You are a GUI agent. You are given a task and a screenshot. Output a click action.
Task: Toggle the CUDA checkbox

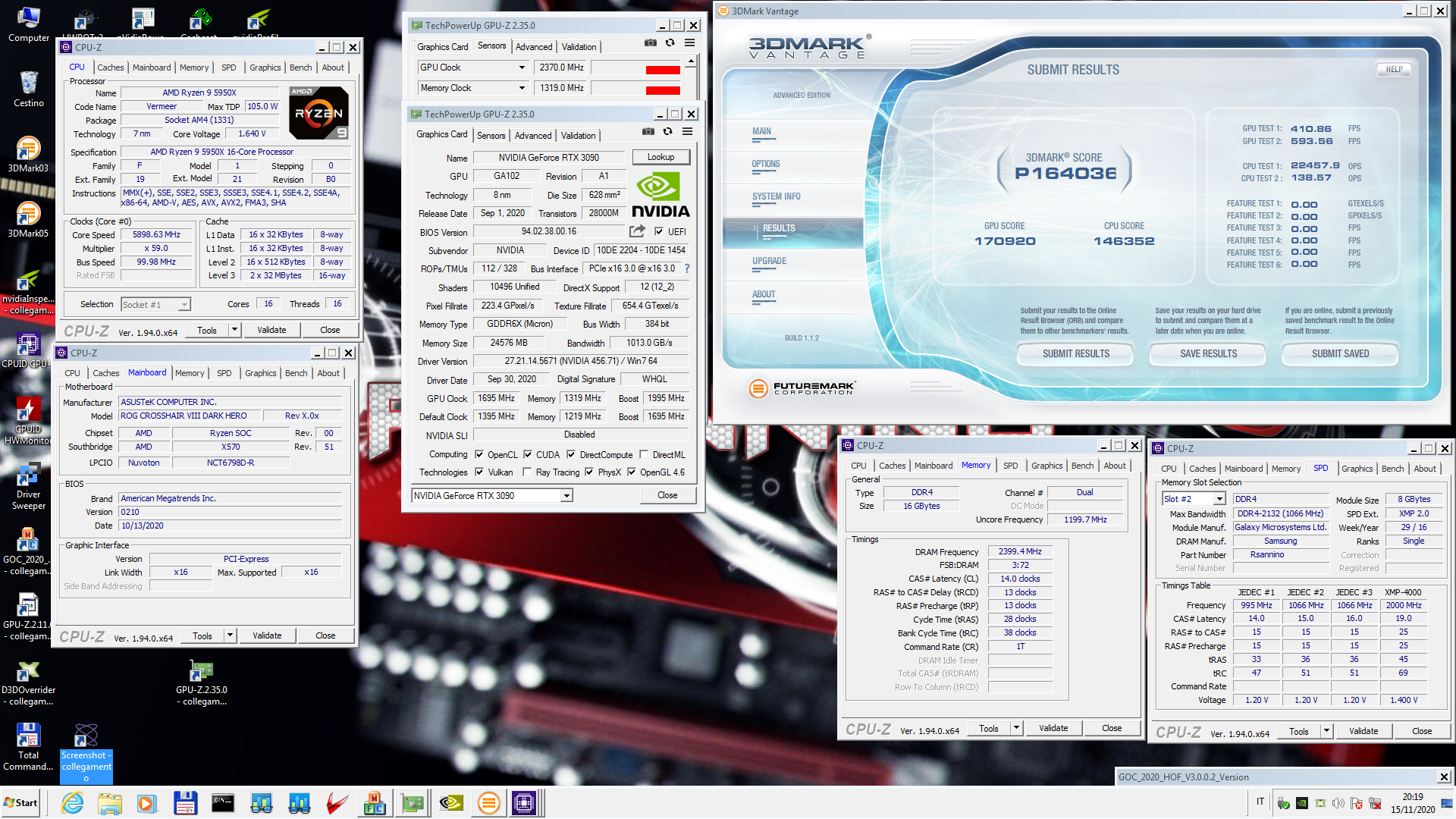(x=528, y=454)
